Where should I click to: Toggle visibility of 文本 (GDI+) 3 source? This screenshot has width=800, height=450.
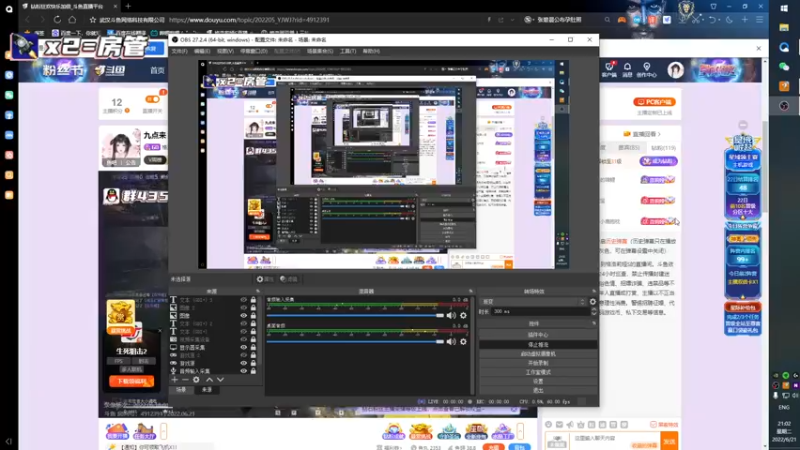pyautogui.click(x=243, y=300)
